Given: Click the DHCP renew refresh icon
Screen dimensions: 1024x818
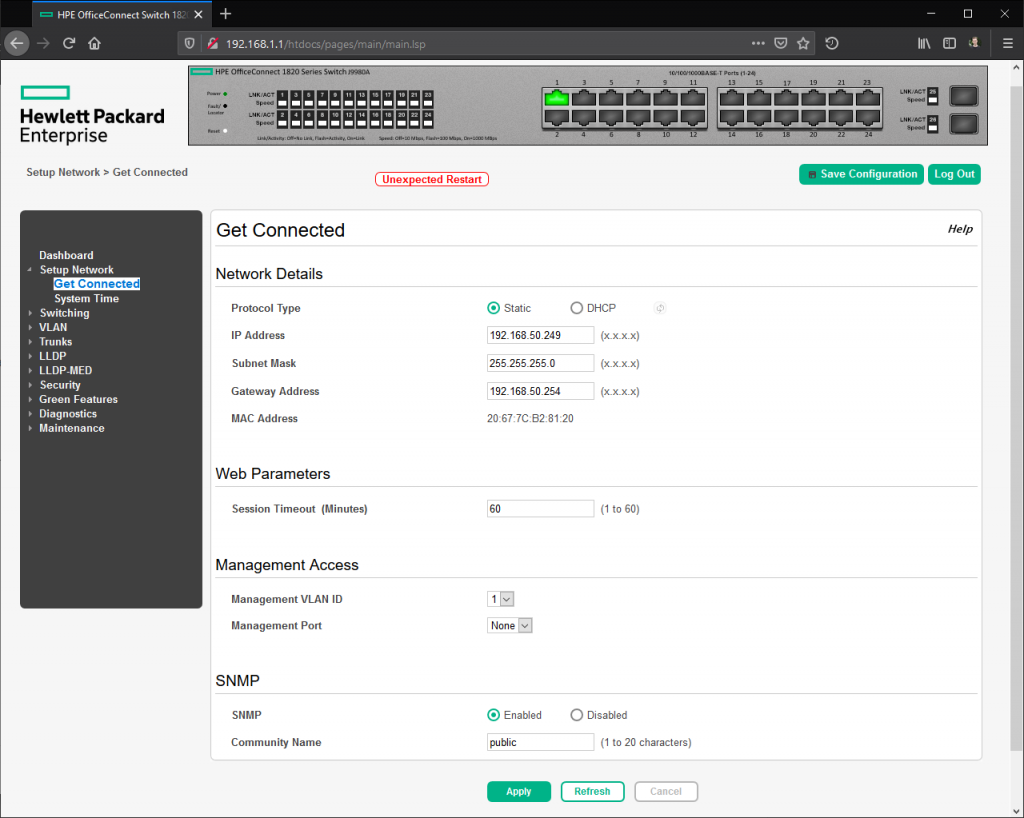Looking at the screenshot, I should click(660, 308).
